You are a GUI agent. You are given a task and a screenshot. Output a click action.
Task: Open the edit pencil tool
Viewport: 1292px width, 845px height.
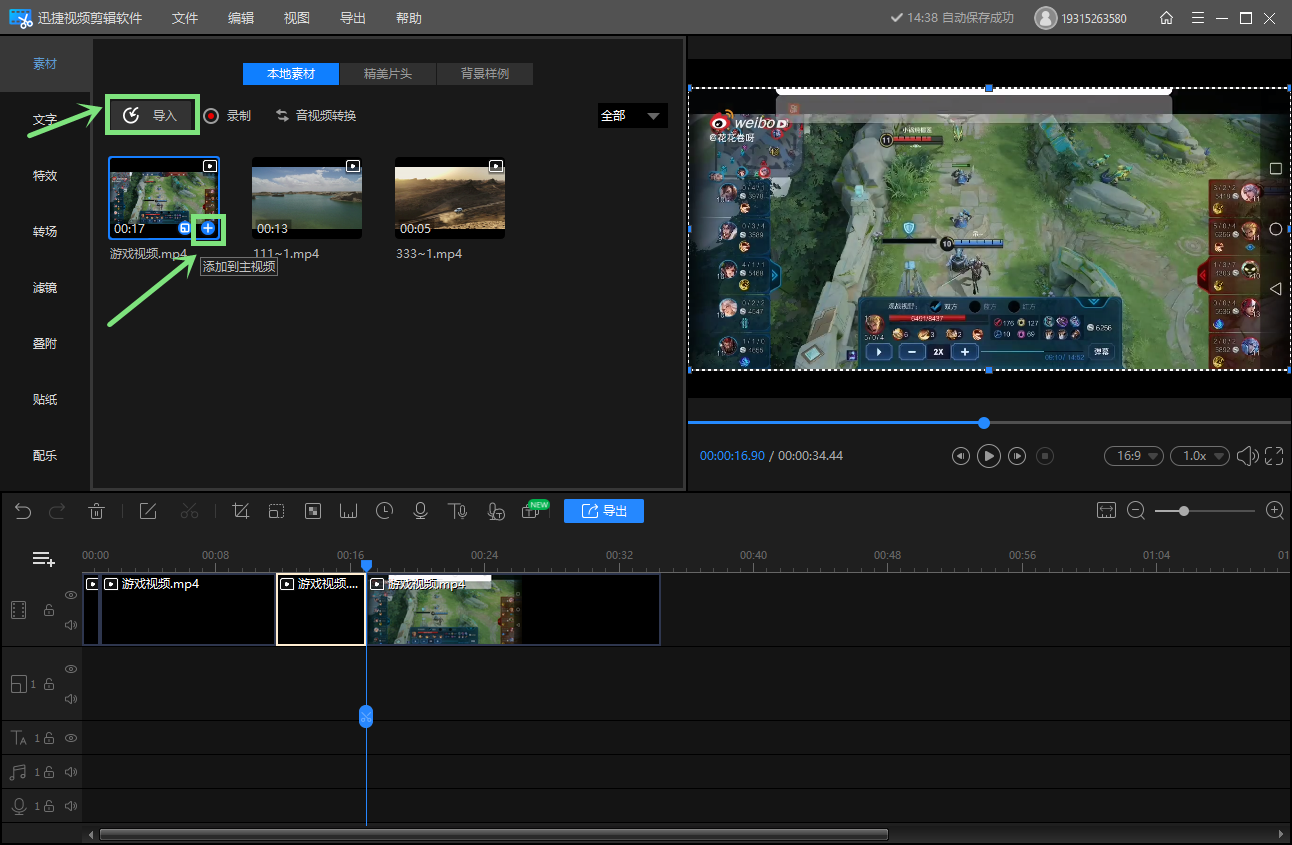pyautogui.click(x=148, y=512)
